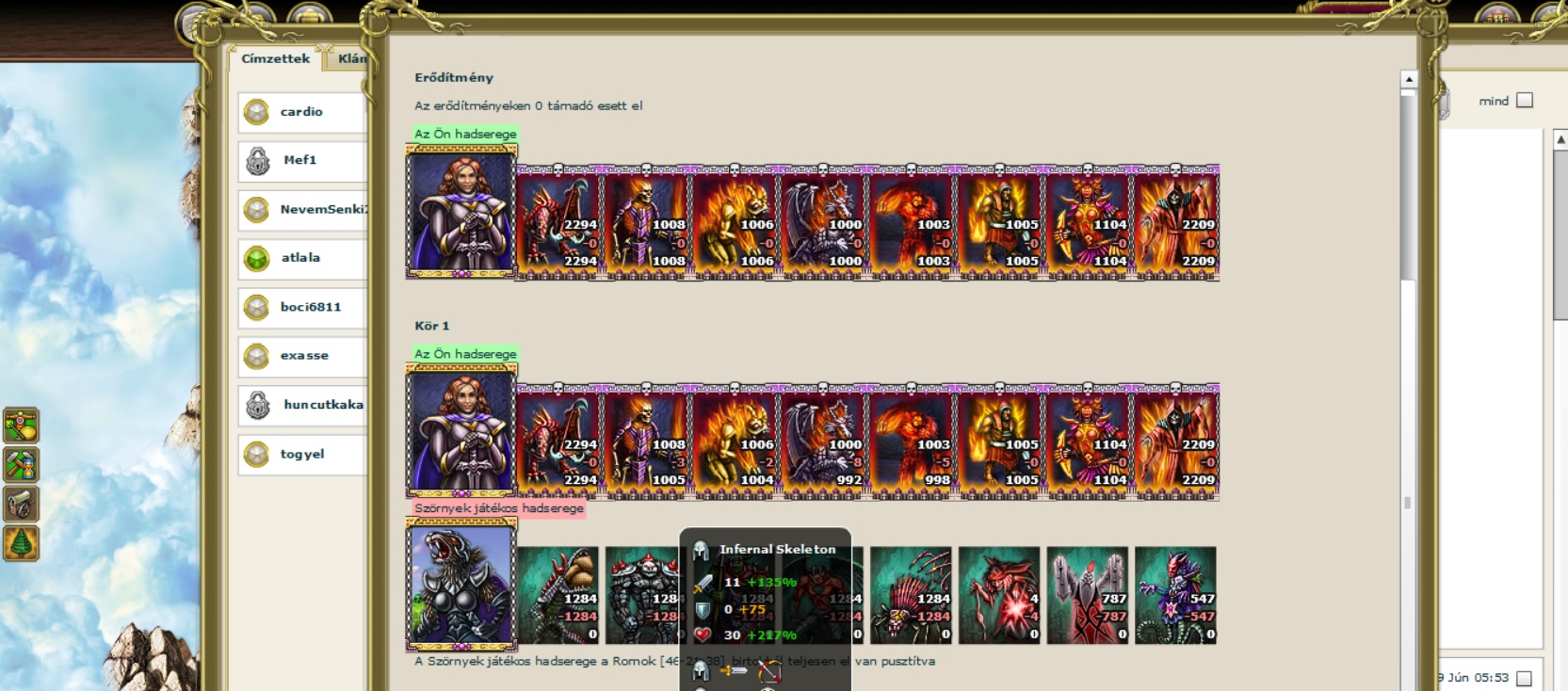
Task: Open the wagon cart sidebar icon
Action: pos(21,505)
